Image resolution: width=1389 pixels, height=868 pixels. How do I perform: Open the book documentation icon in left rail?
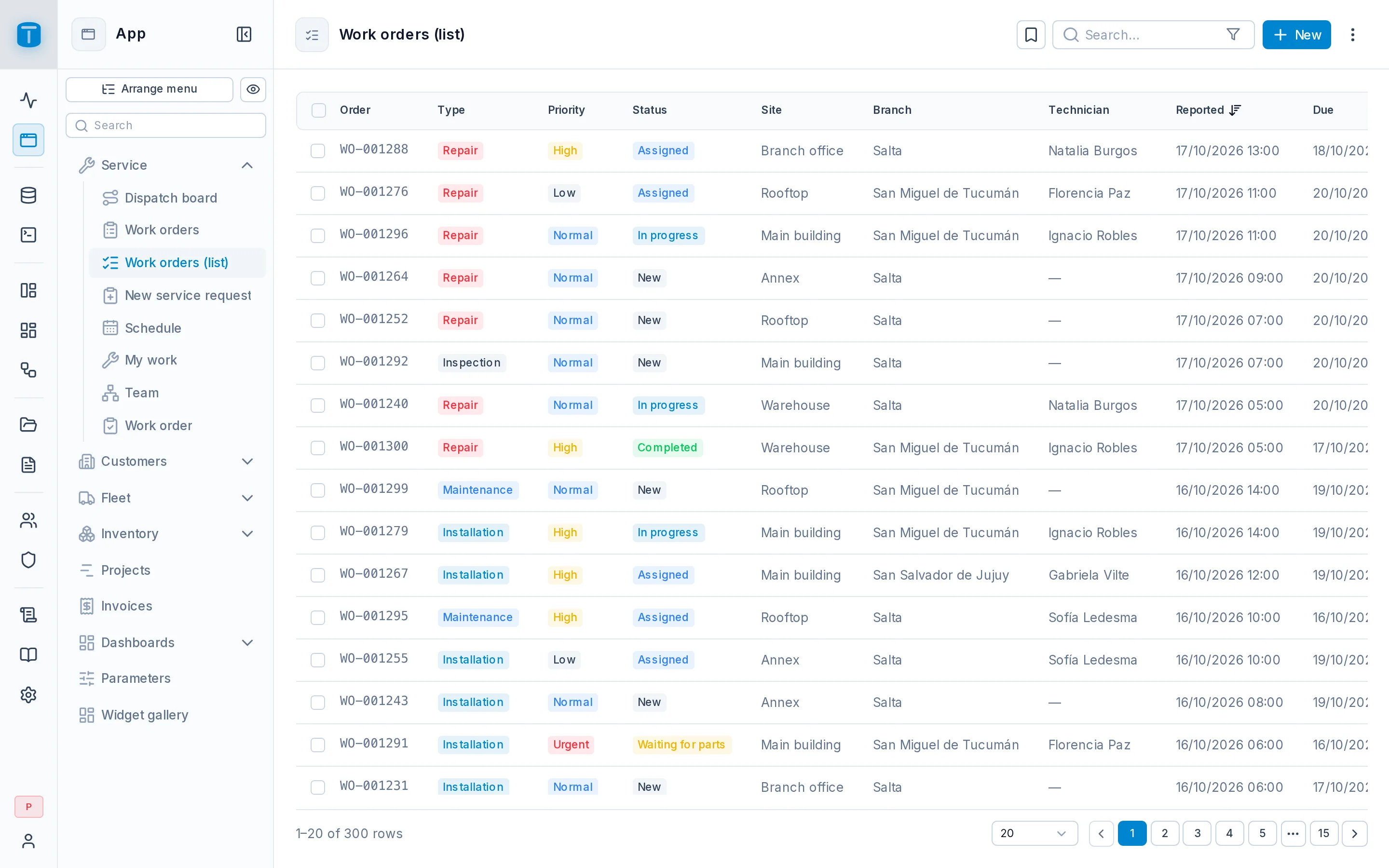pos(28,654)
